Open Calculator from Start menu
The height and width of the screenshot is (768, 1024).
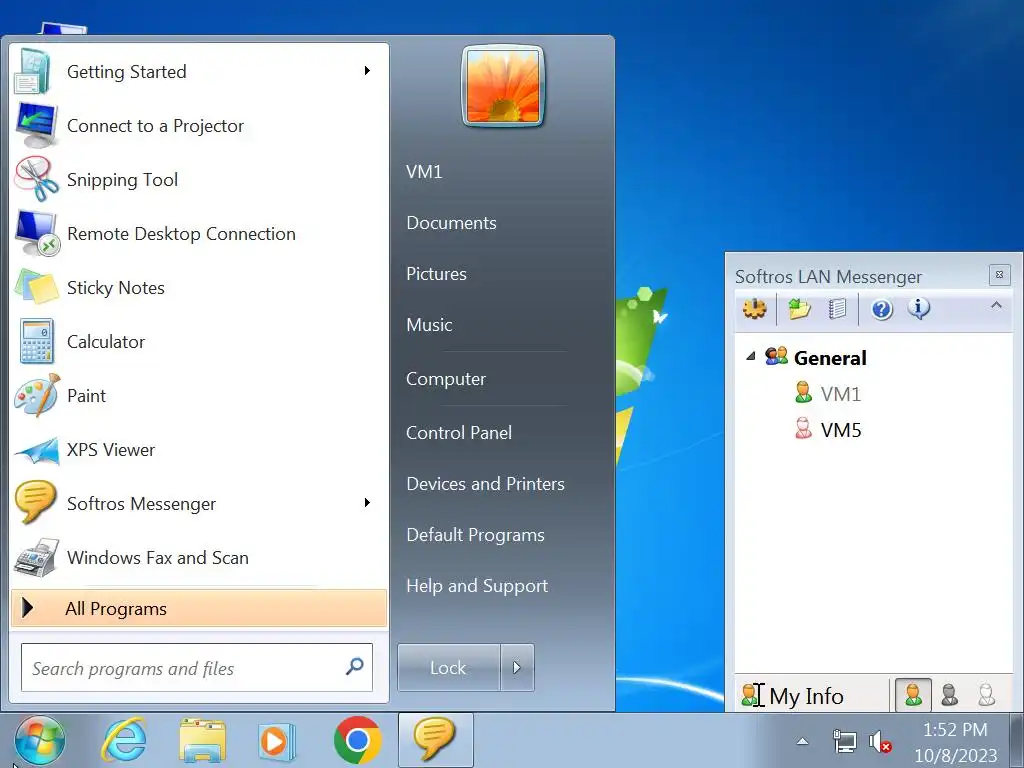[x=199, y=342]
